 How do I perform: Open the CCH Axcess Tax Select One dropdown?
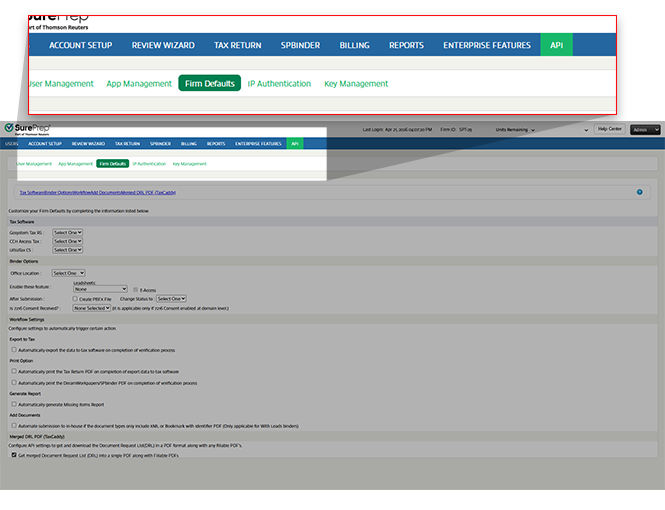[67, 241]
